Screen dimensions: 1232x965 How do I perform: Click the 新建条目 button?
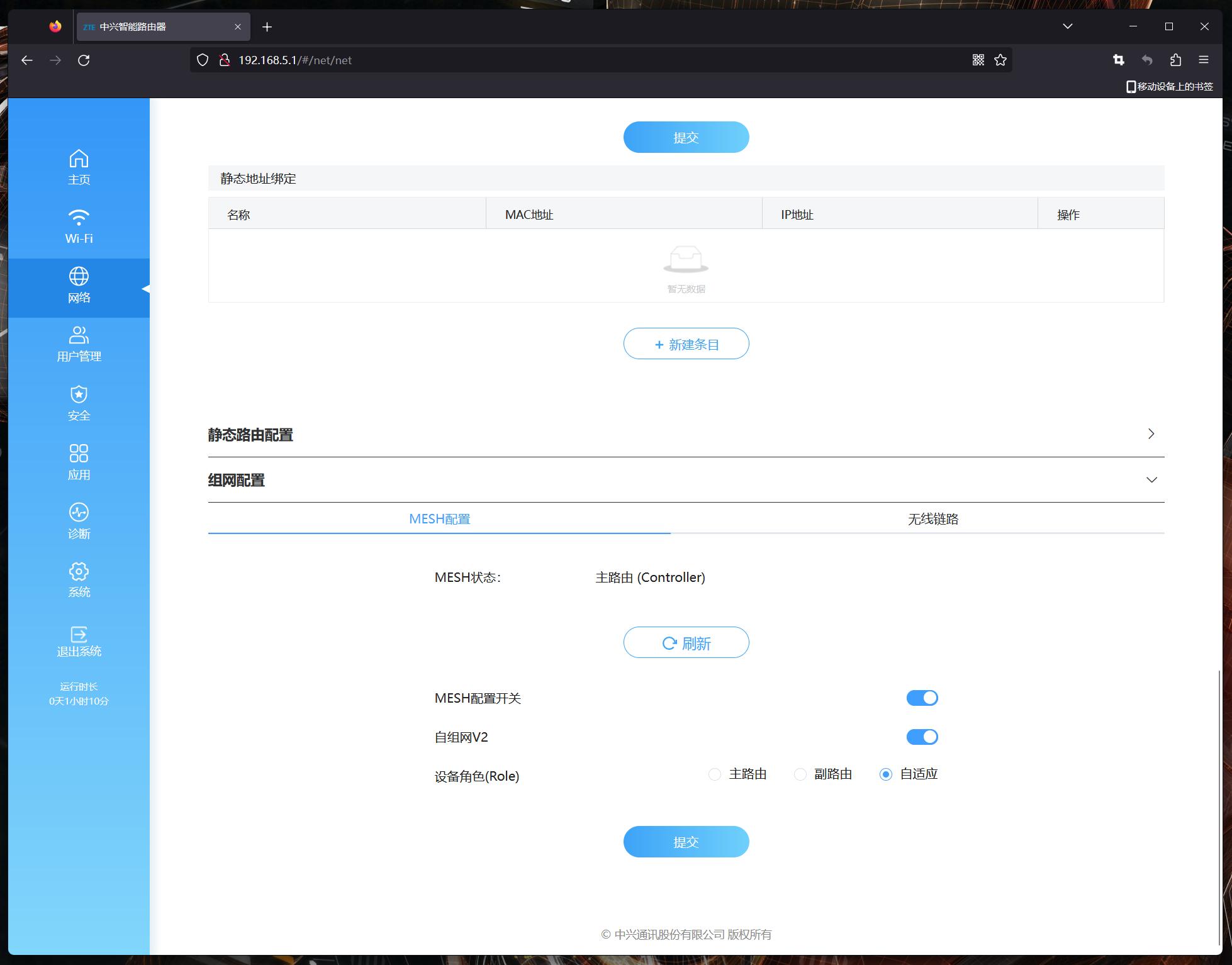686,344
